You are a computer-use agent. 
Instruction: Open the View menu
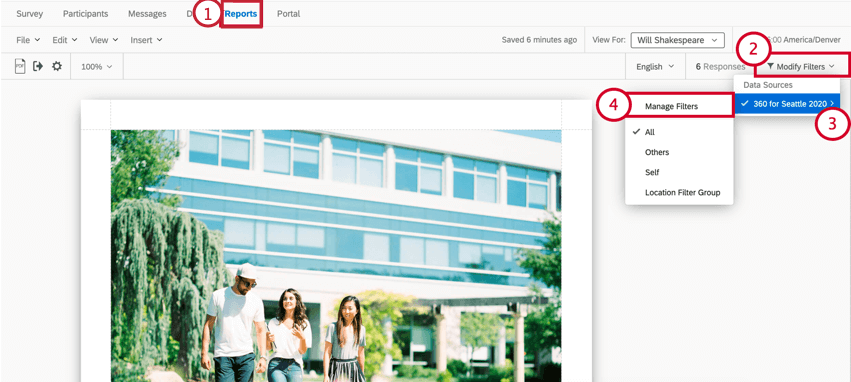104,40
